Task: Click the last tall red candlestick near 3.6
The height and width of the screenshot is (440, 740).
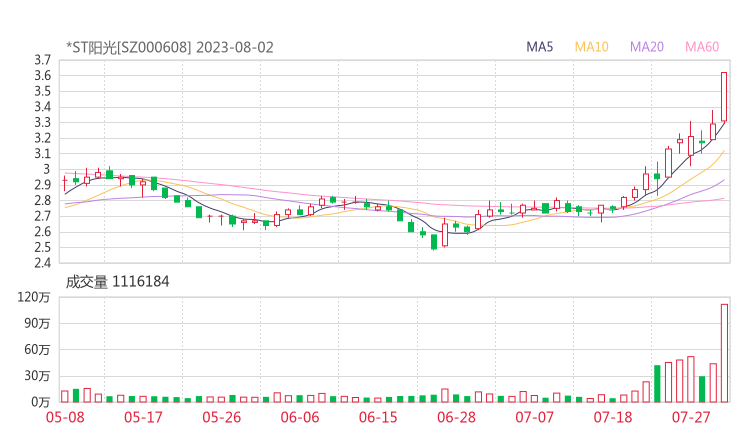Action: [x=724, y=96]
